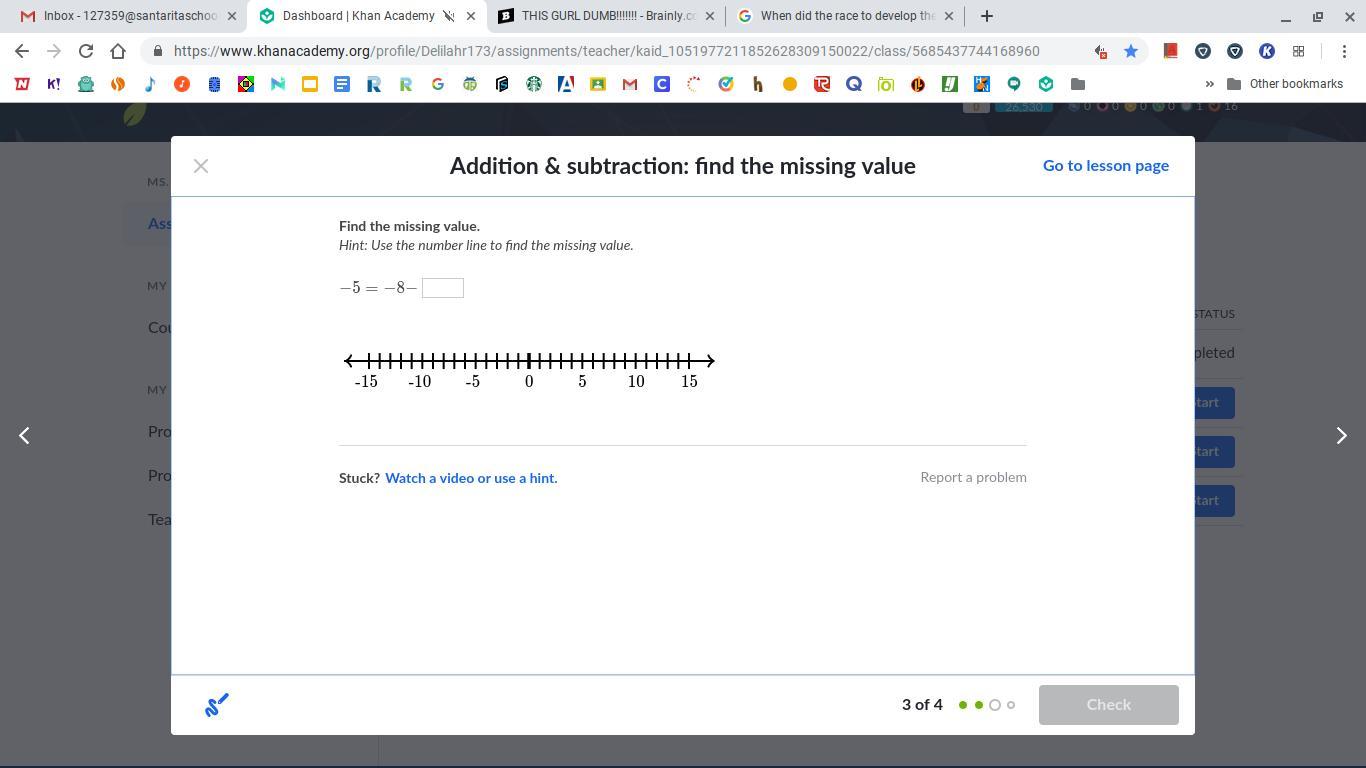Screen dimensions: 1366x768
Task: Go to previous assignment item arrow
Action: click(24, 435)
